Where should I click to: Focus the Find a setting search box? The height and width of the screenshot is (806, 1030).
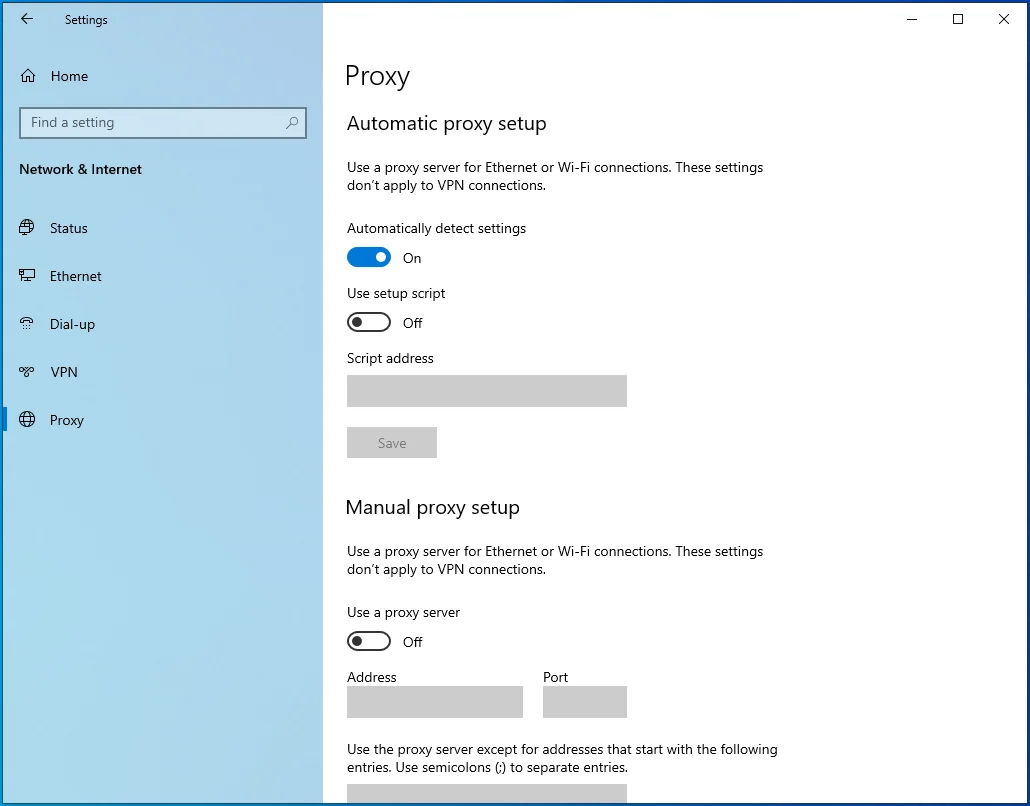(163, 123)
